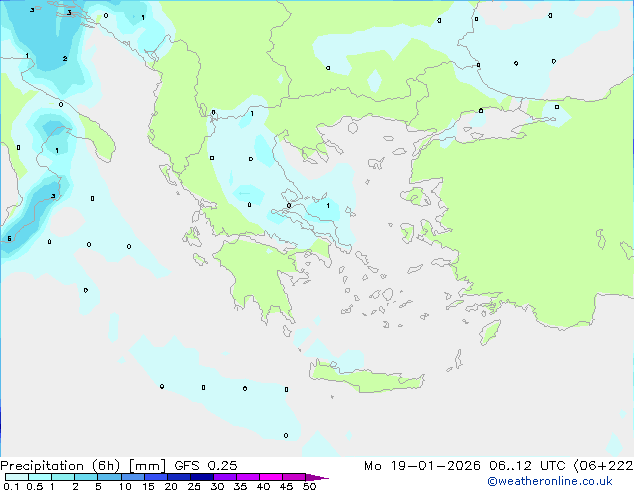
Task: Select the purple arrow tip above 50 mm
Action: 317,477
